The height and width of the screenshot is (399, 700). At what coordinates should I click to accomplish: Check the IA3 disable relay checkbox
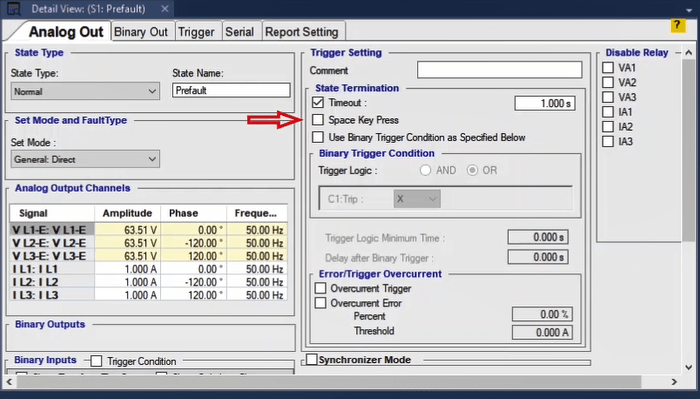[608, 141]
